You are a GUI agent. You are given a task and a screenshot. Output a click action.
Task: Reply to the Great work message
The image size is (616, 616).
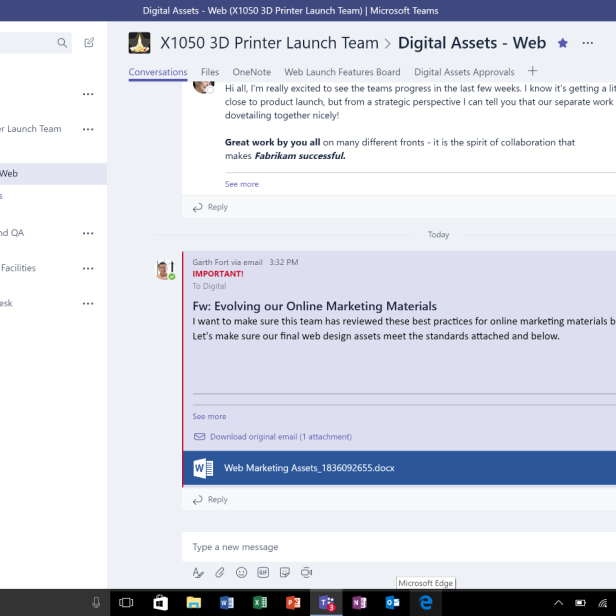(210, 207)
